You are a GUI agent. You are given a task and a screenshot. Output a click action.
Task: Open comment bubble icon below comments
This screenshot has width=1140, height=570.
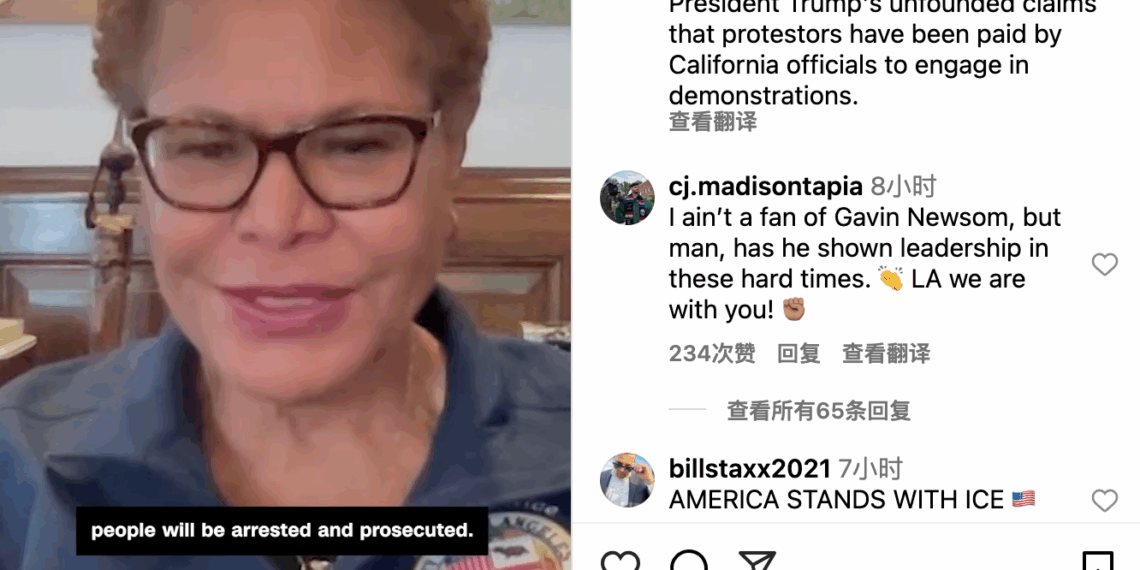pyautogui.click(x=689, y=562)
